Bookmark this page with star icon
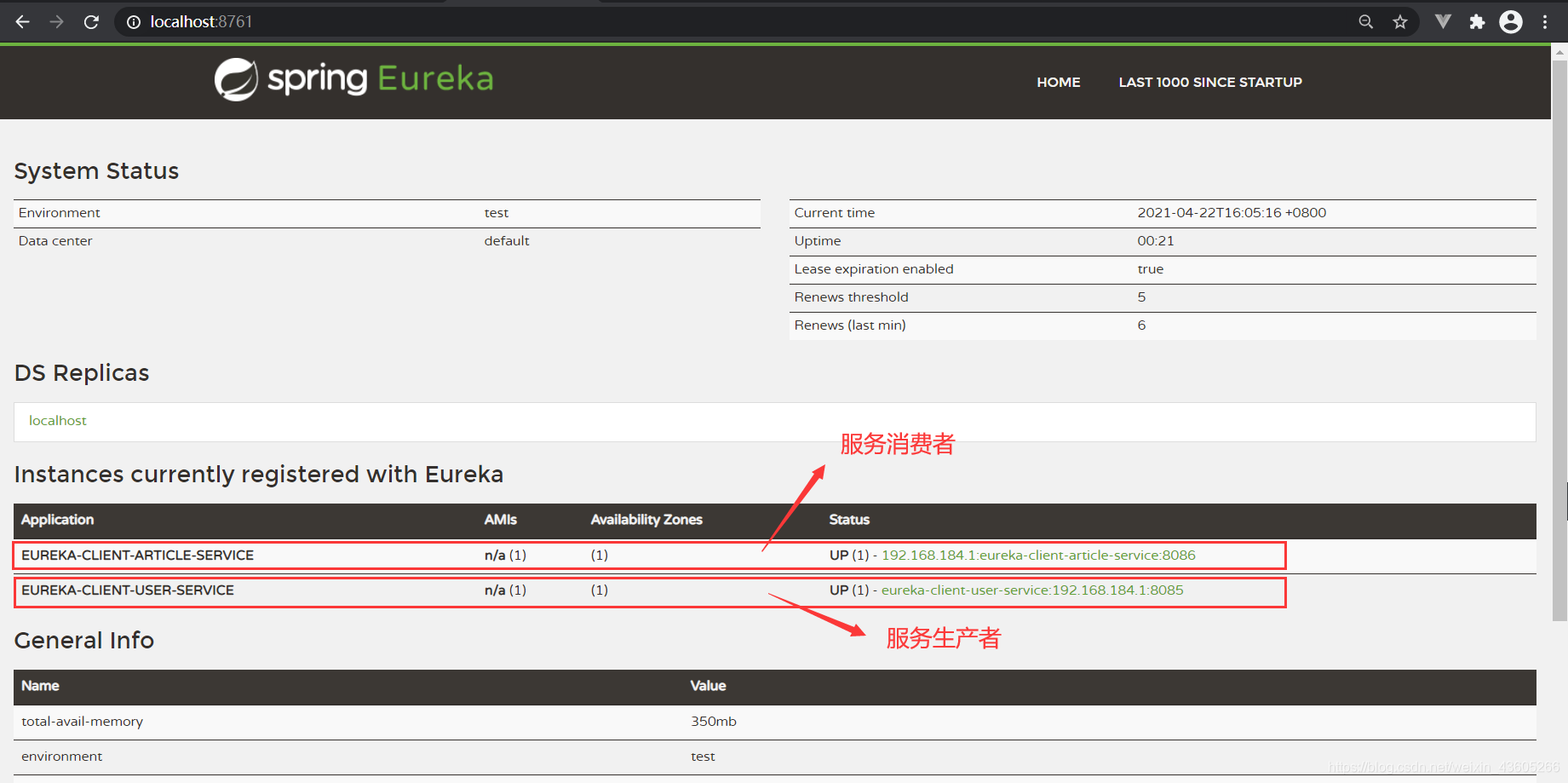The width and height of the screenshot is (1568, 783). coord(1400,22)
